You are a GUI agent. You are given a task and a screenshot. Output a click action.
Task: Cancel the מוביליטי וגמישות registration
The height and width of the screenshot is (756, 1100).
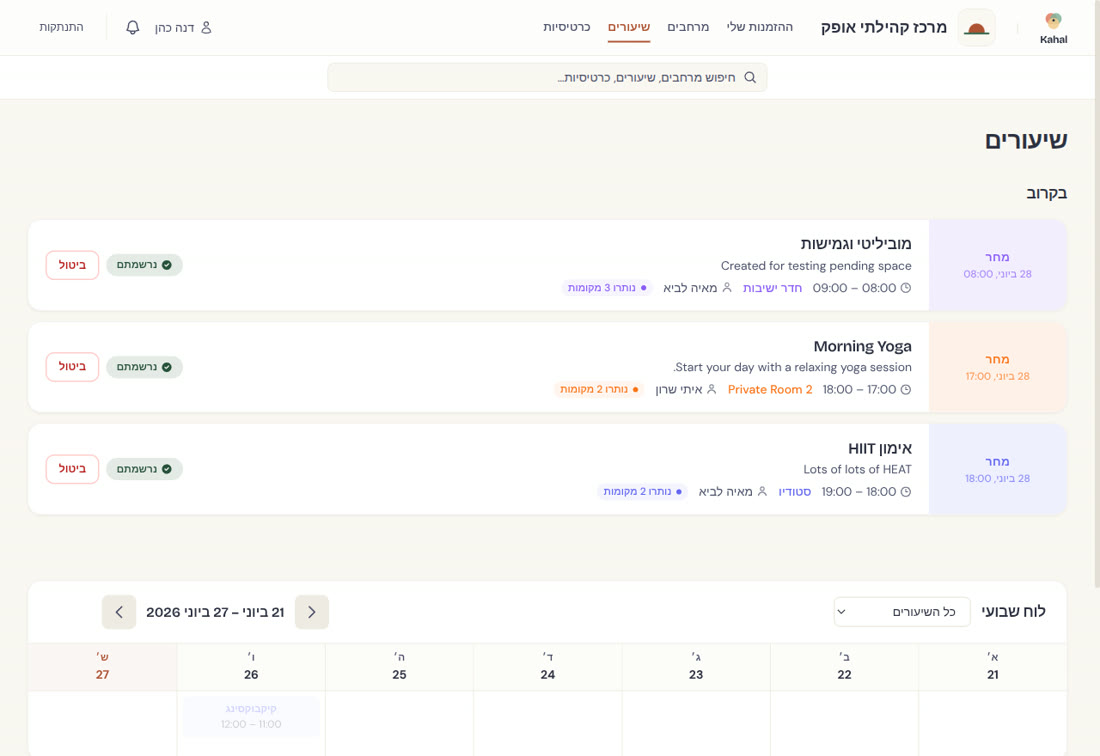[x=72, y=265]
